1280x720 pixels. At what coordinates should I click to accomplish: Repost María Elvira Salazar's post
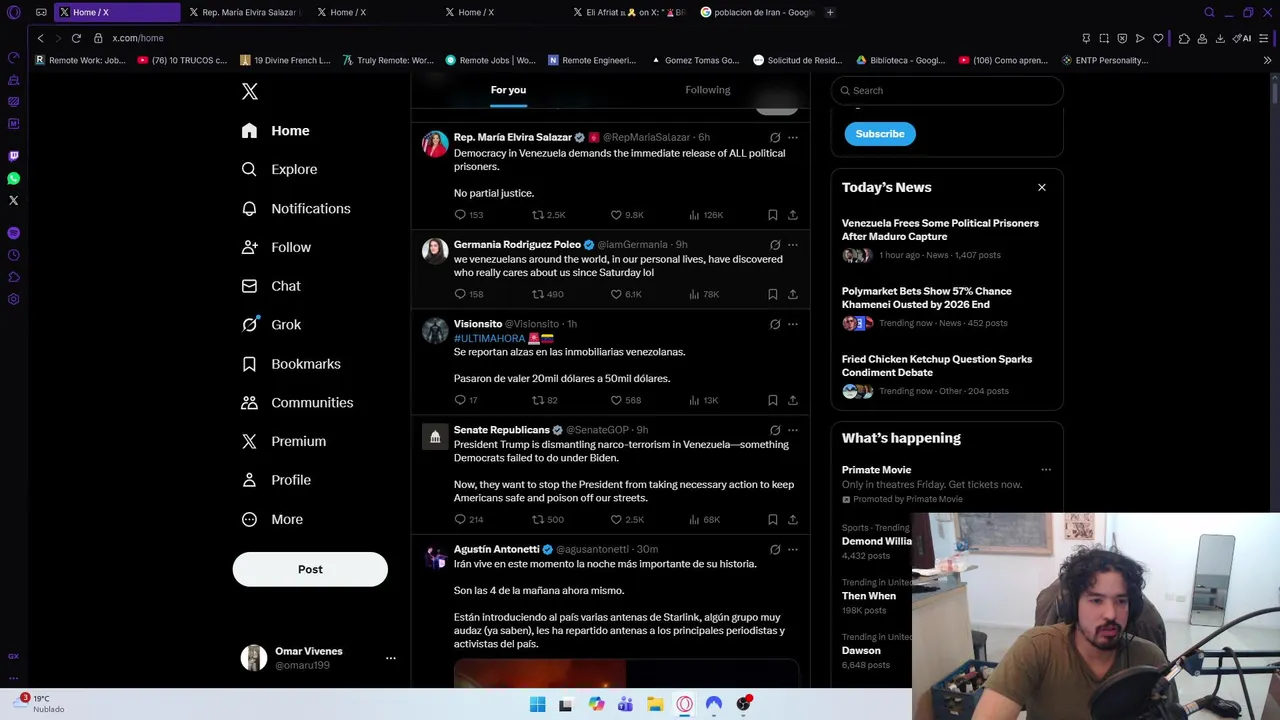(538, 215)
